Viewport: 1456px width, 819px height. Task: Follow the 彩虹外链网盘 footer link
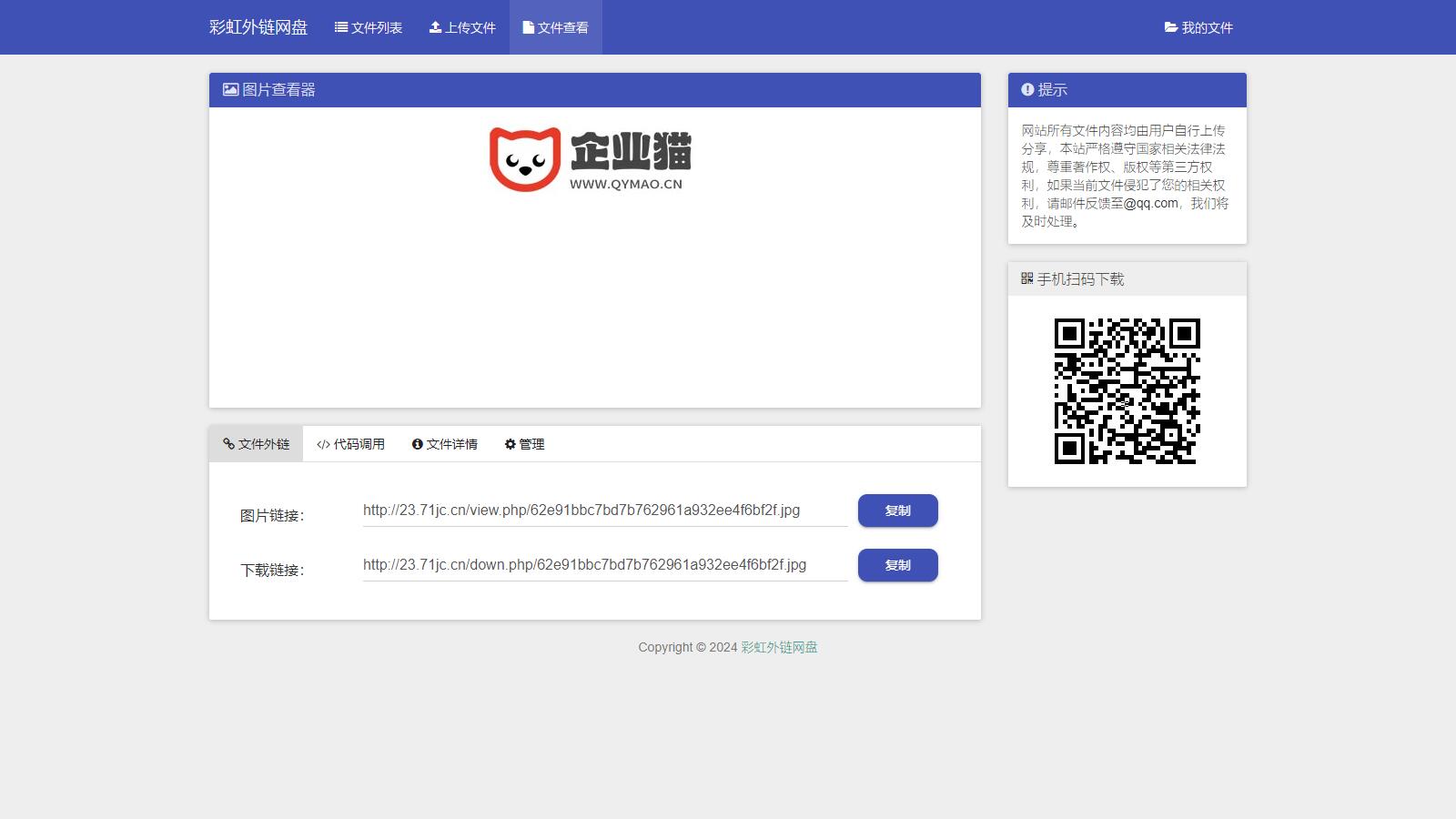tap(779, 647)
